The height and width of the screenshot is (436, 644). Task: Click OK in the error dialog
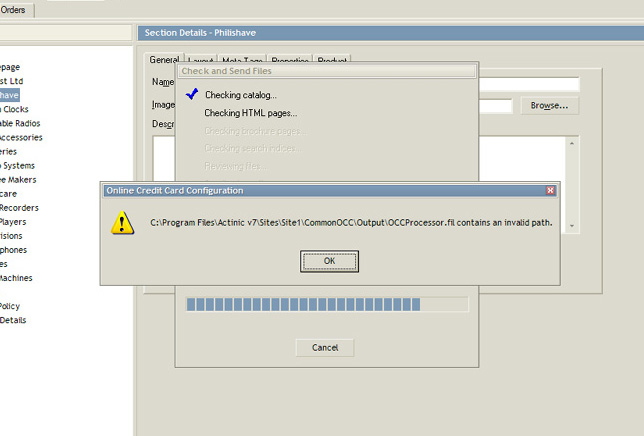click(329, 261)
